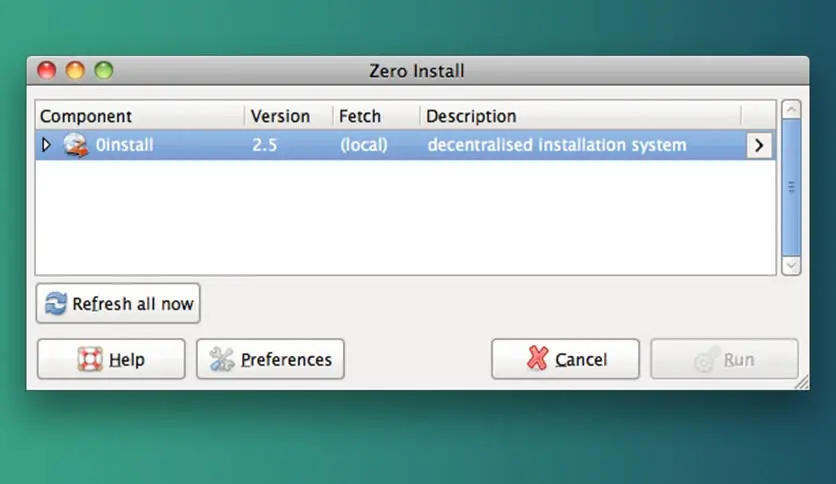Image resolution: width=836 pixels, height=484 pixels.
Task: Select the 0install component name
Action: 124,145
